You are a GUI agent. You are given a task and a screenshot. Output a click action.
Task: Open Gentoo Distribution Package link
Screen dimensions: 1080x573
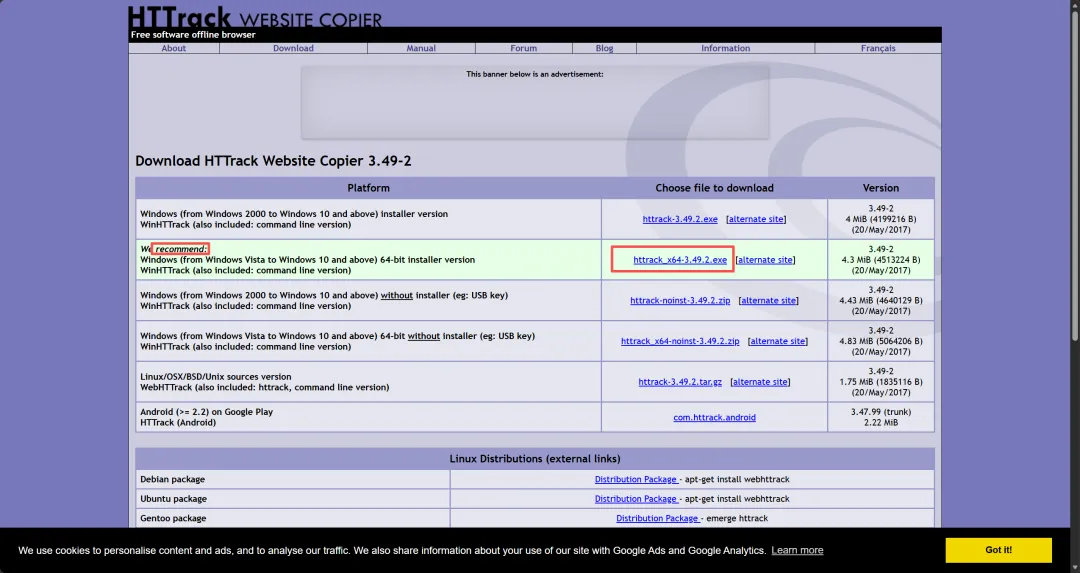(x=657, y=518)
